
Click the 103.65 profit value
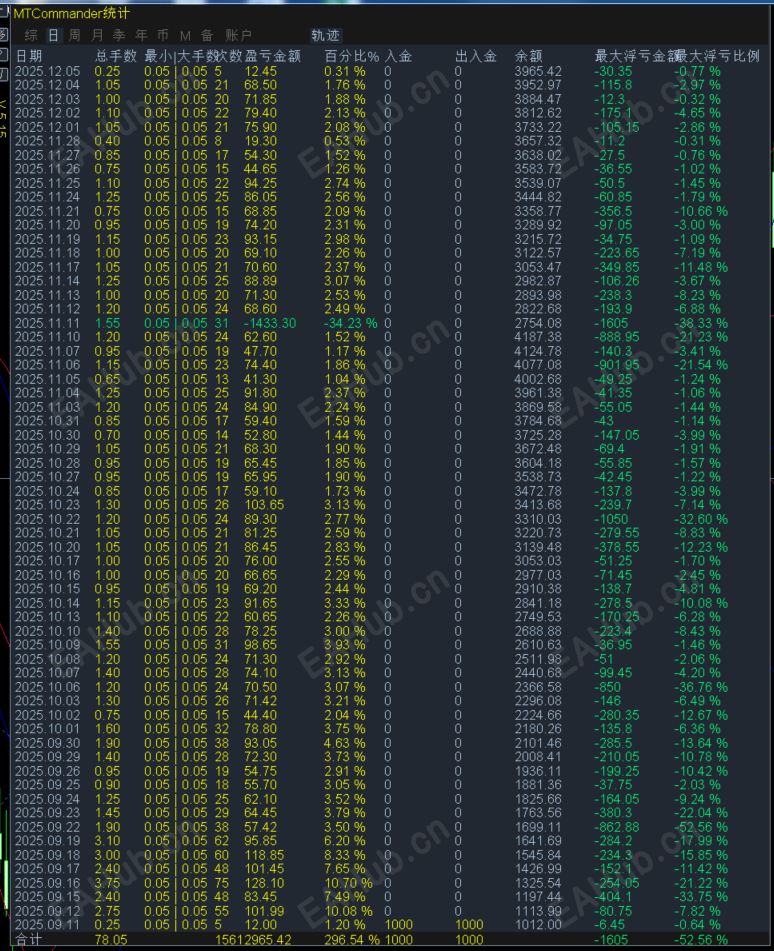264,505
